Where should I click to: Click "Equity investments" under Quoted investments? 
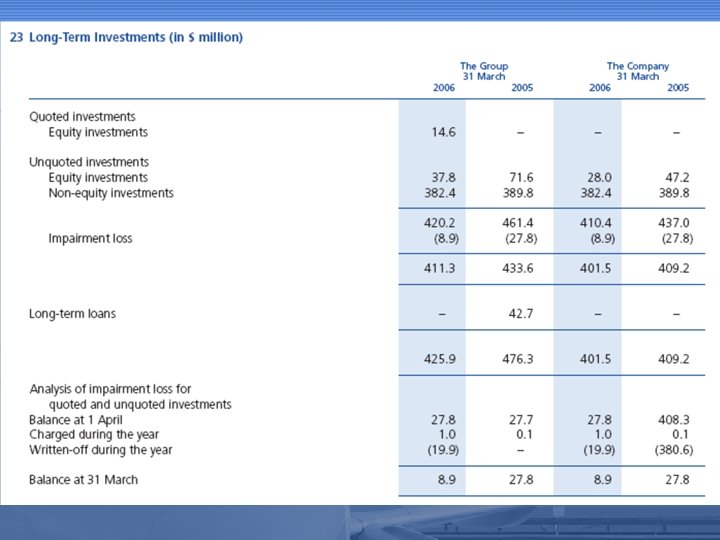[x=98, y=132]
